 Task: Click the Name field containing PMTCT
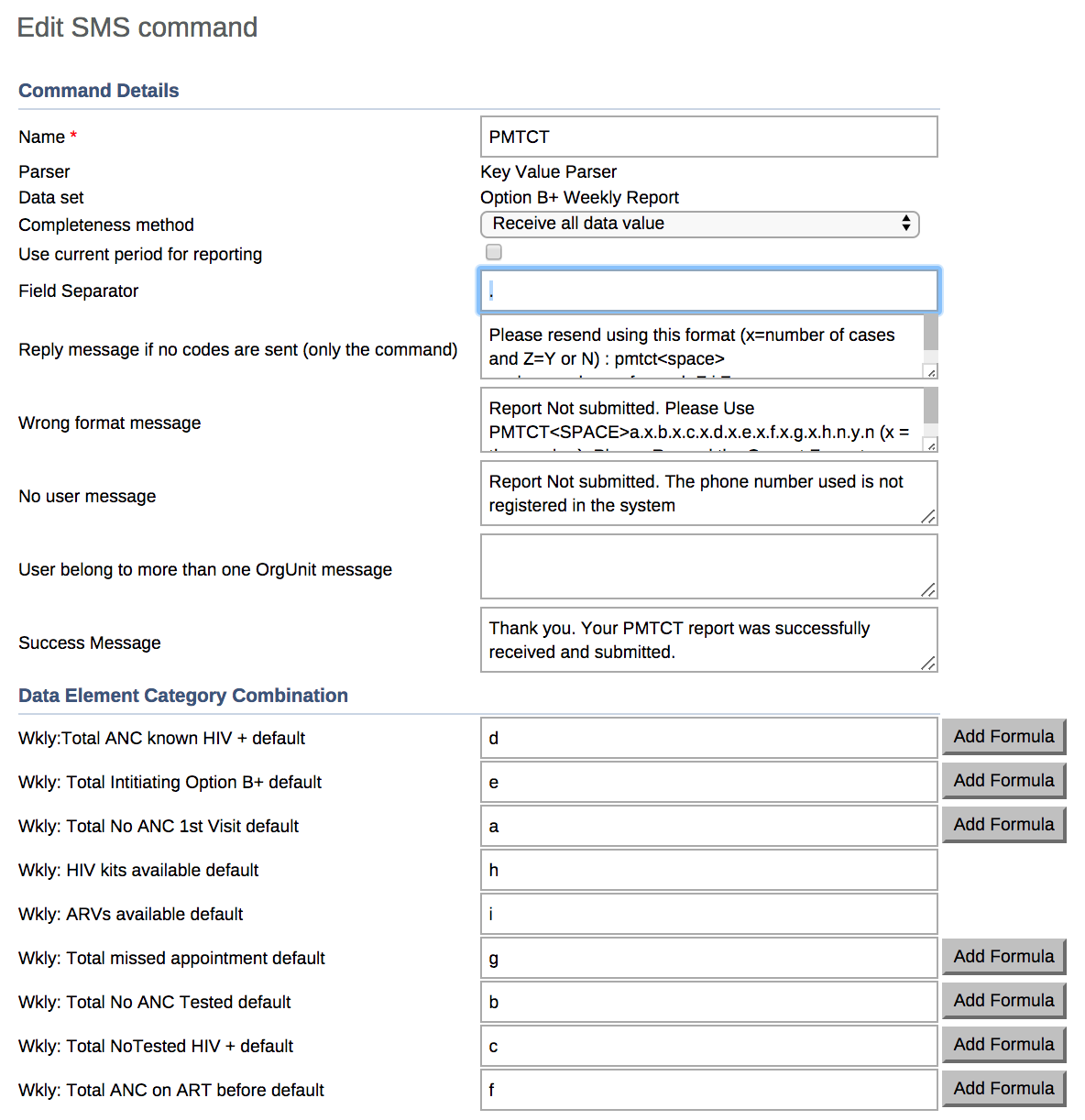[708, 137]
